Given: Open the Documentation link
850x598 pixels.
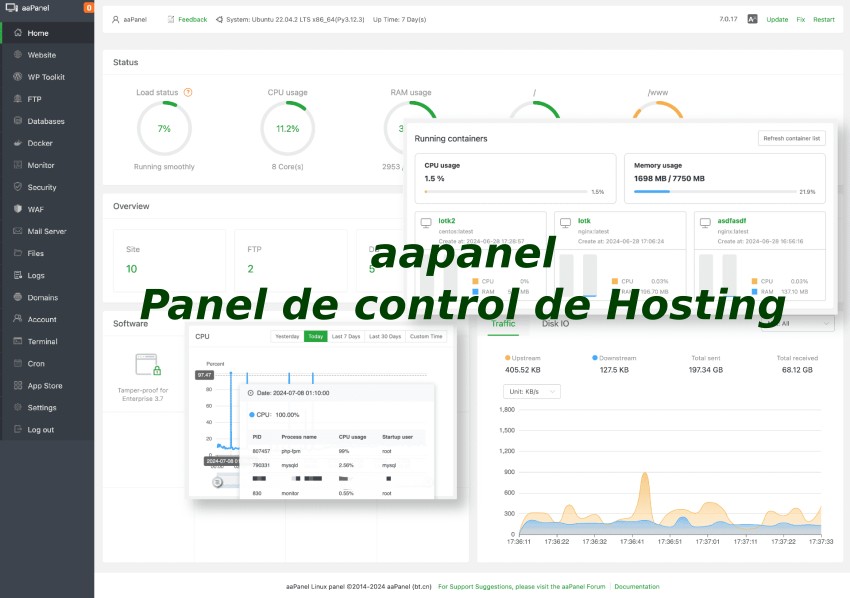Looking at the screenshot, I should tap(637, 587).
